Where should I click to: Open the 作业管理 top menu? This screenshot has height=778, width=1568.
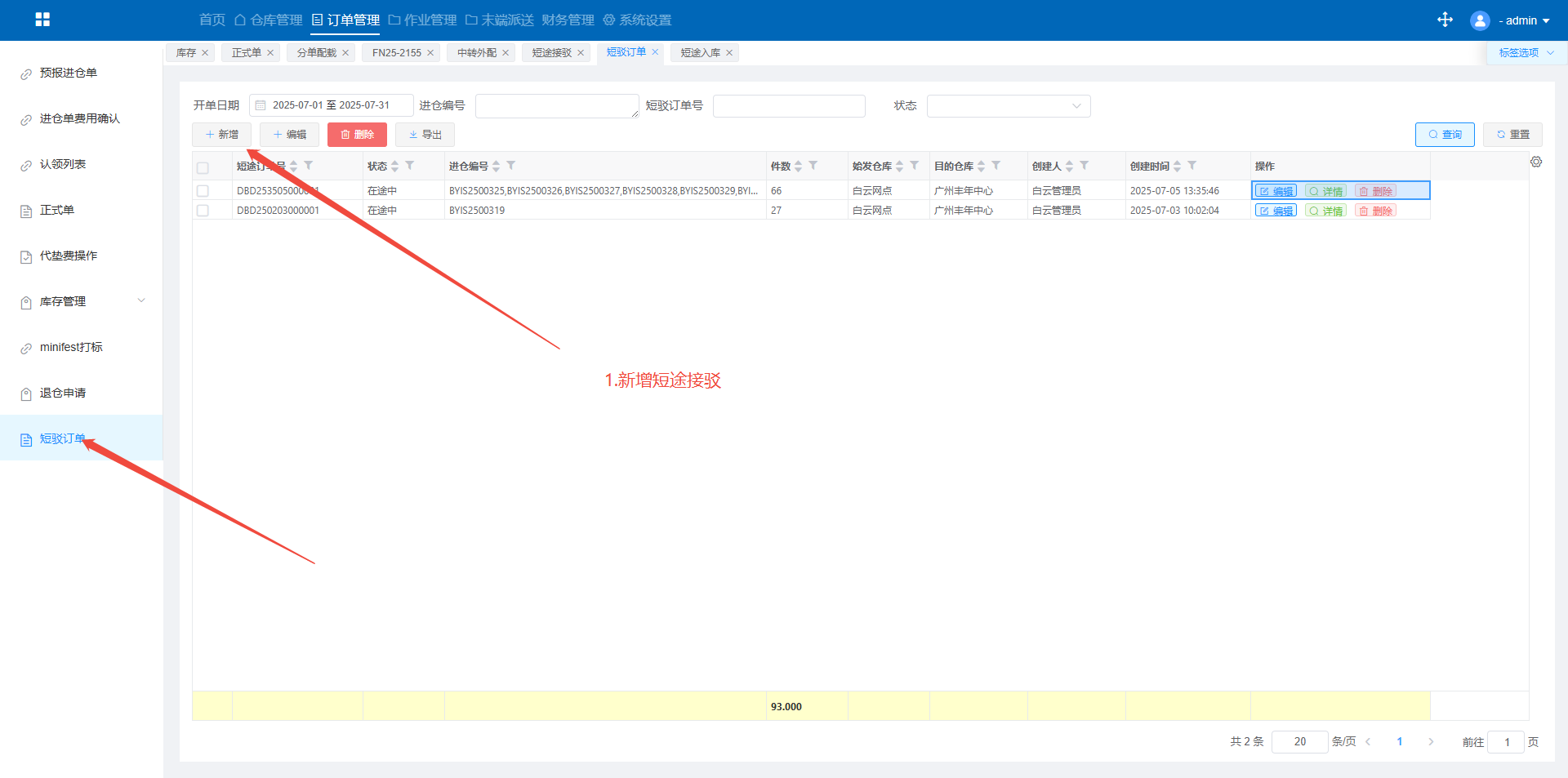click(x=422, y=20)
